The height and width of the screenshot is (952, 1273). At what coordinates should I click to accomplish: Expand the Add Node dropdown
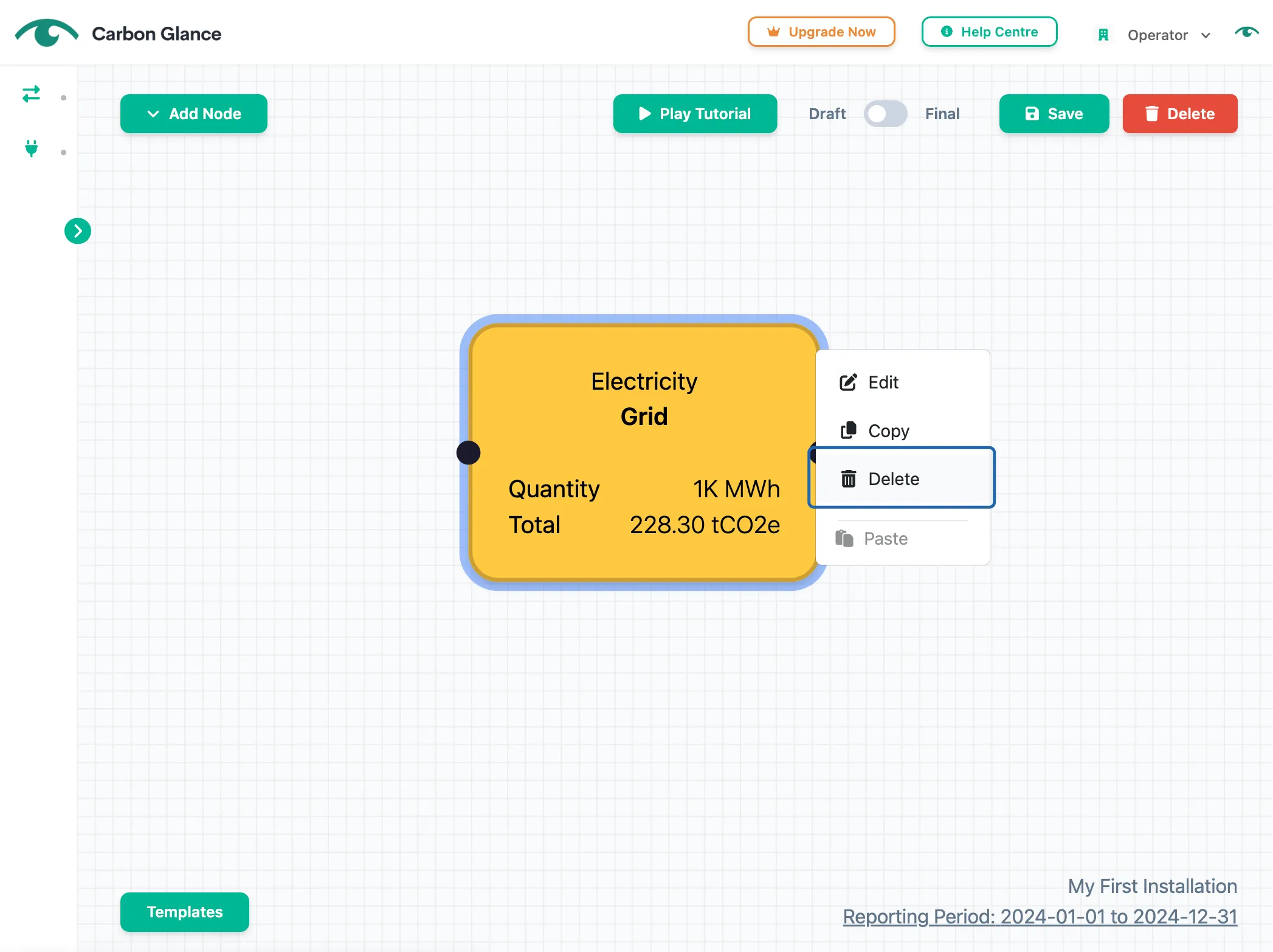[x=194, y=114]
